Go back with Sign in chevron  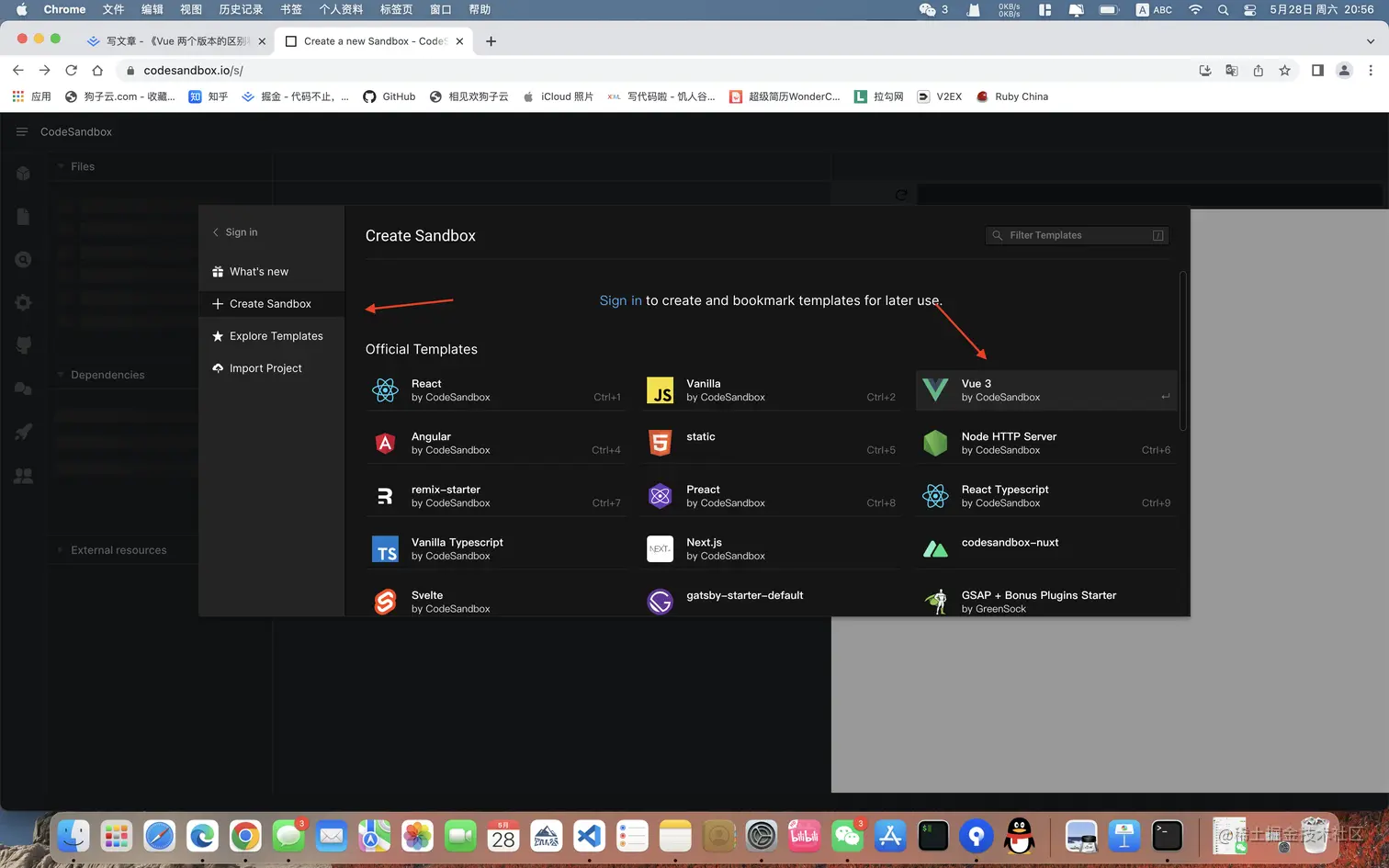point(216,232)
